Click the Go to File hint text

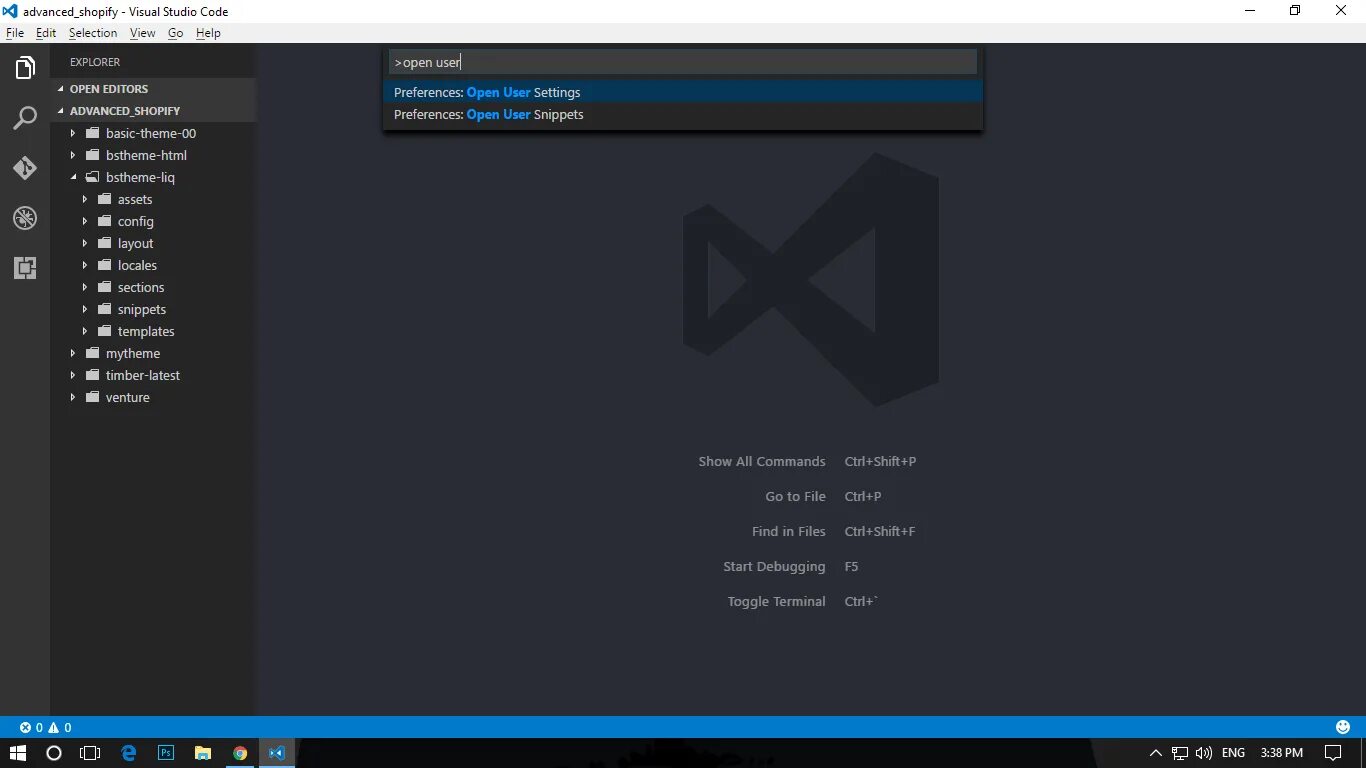pos(796,496)
